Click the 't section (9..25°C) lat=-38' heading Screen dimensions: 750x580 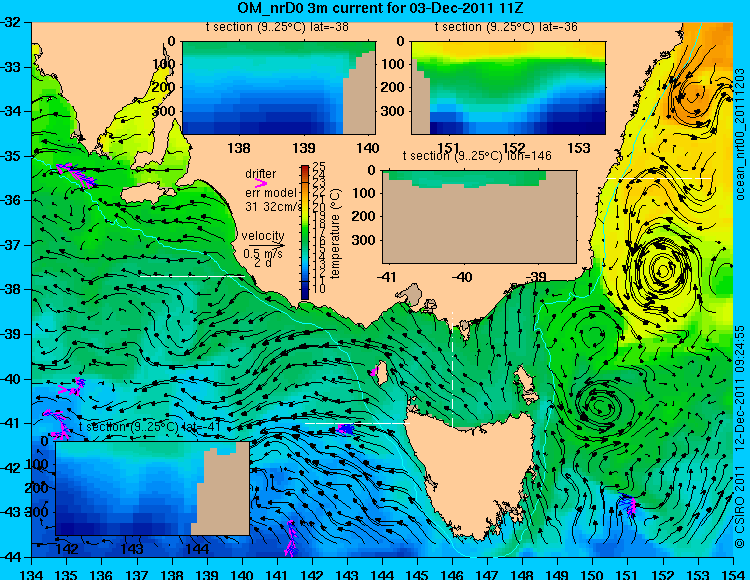point(277,27)
